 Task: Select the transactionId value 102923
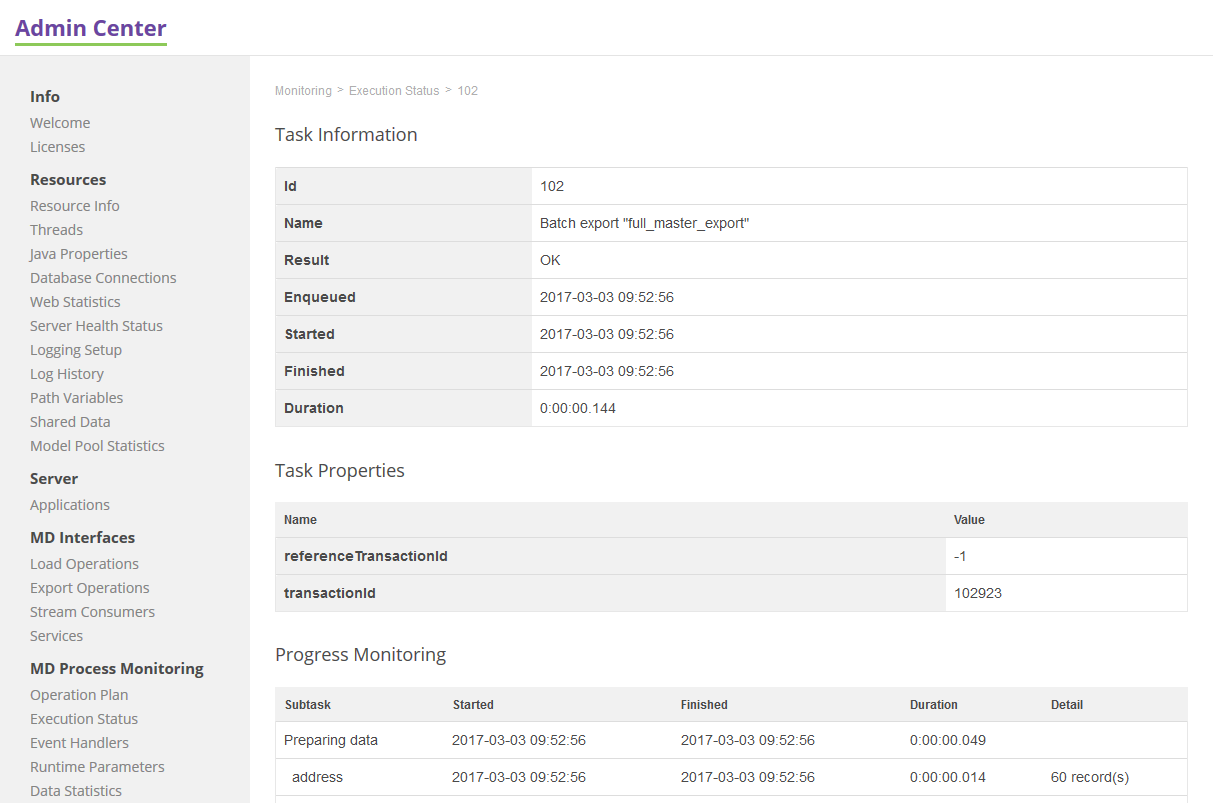978,593
